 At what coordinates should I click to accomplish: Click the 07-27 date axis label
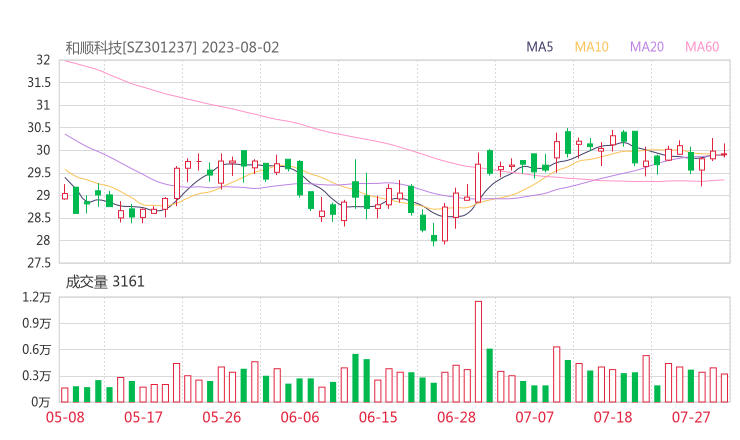(691, 417)
